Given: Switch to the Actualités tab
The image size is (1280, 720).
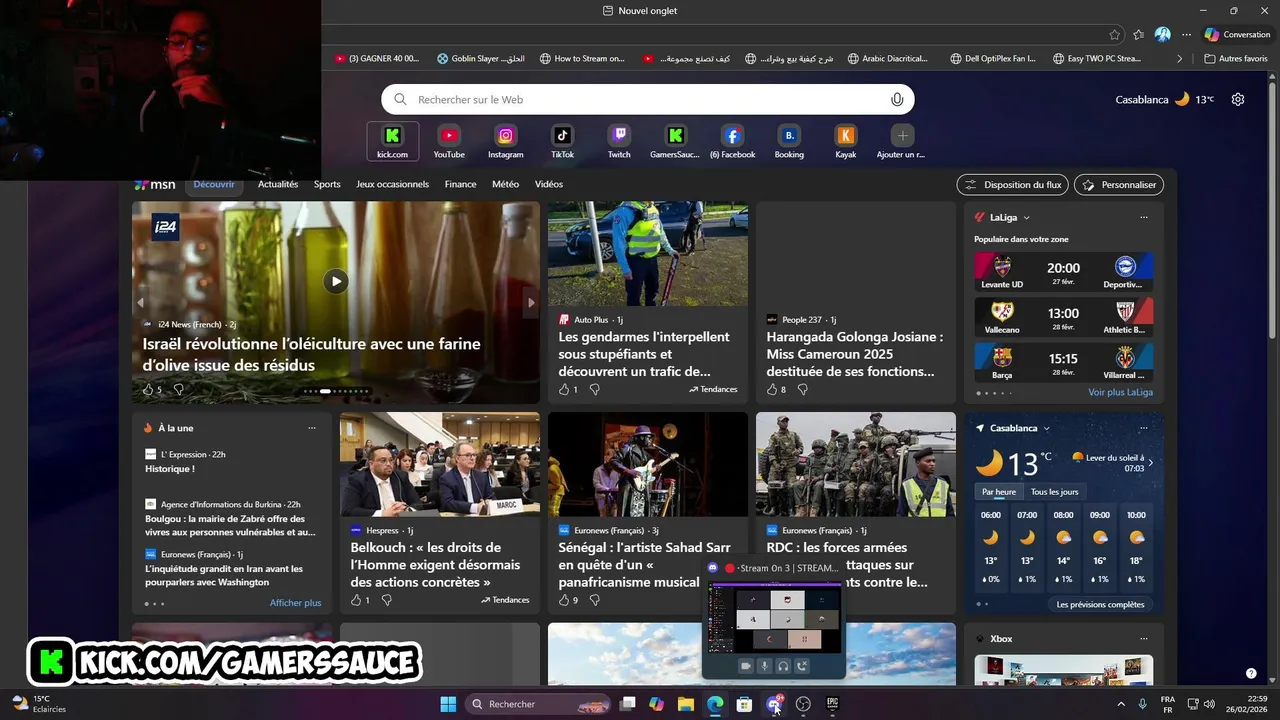Looking at the screenshot, I should click(278, 184).
